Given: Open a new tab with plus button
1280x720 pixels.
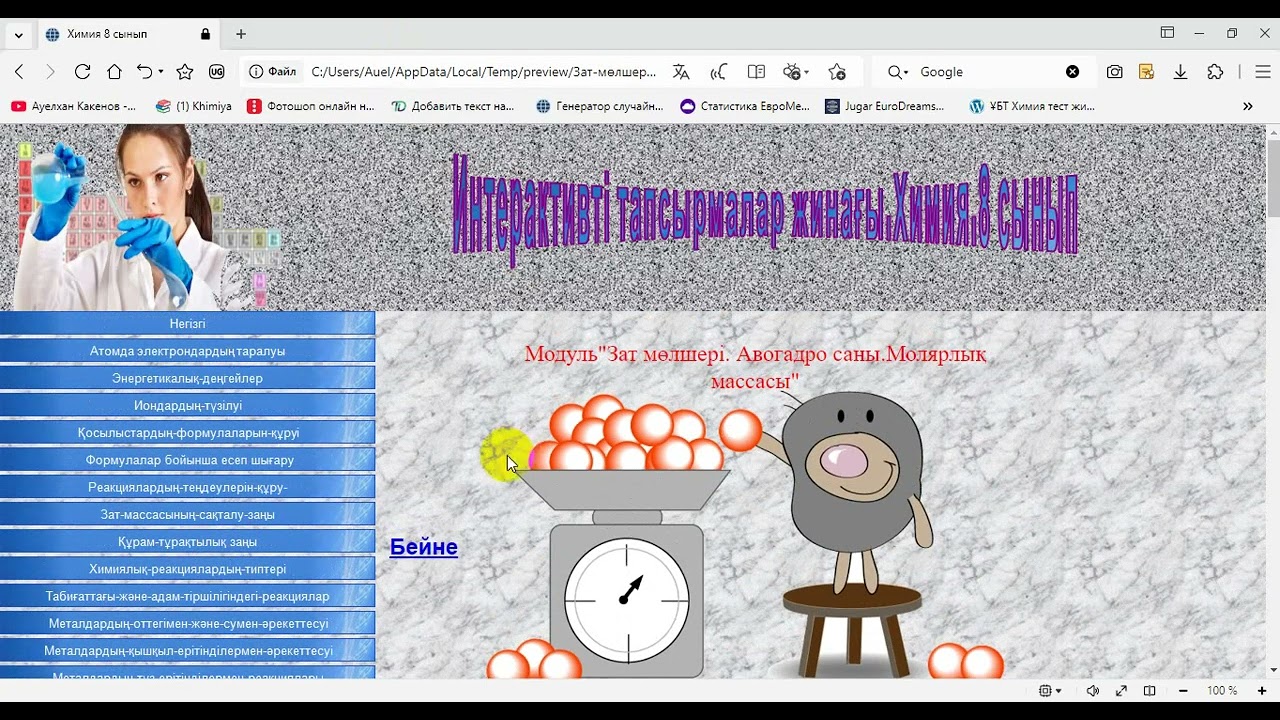Looking at the screenshot, I should [x=241, y=34].
